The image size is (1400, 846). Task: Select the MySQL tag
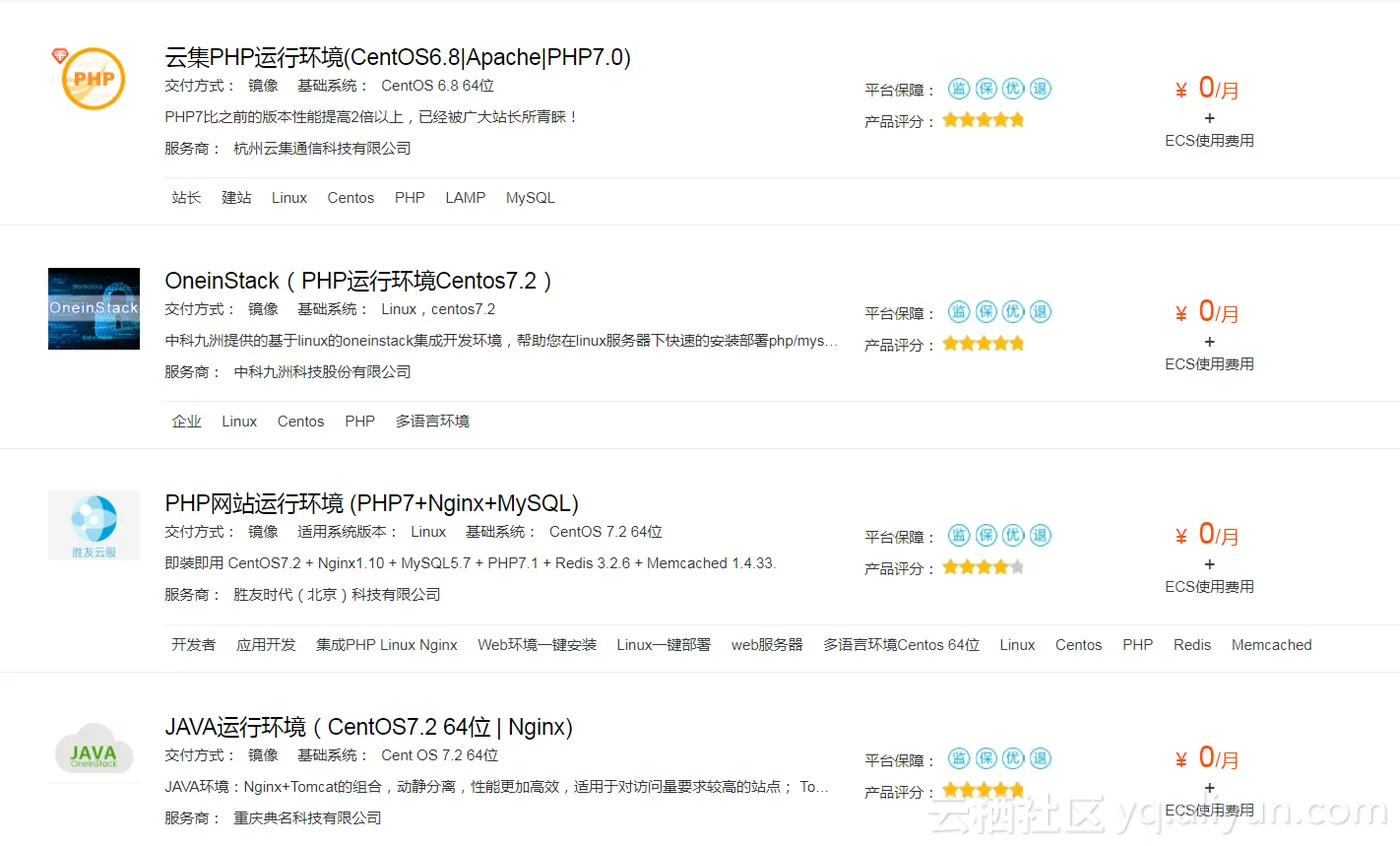pyautogui.click(x=530, y=198)
